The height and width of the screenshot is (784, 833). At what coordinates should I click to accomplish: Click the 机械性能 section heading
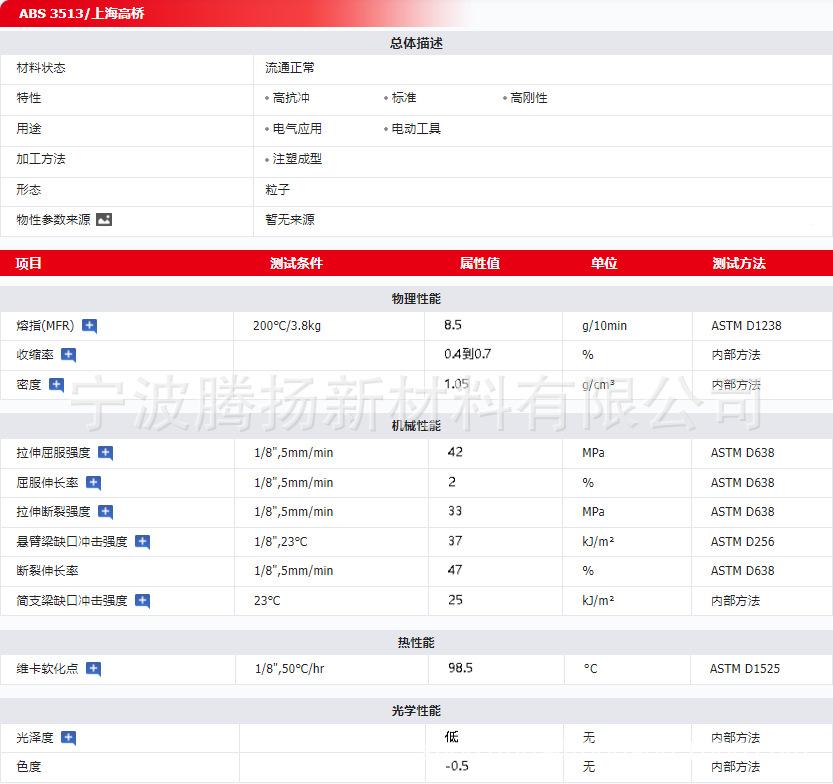click(416, 425)
